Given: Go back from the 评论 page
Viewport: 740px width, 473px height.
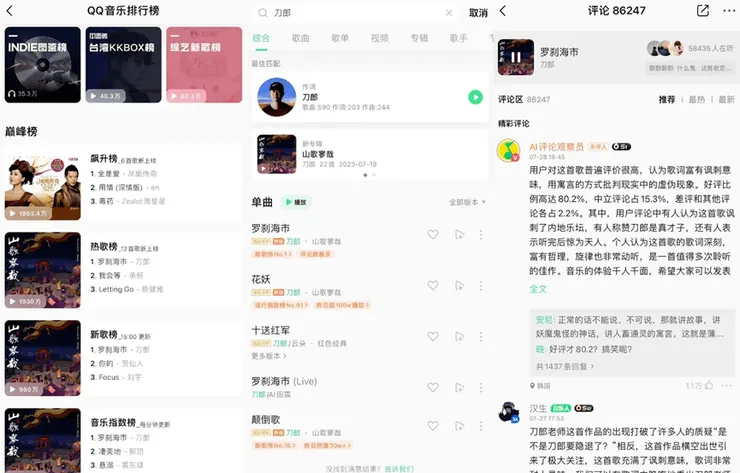Looking at the screenshot, I should point(503,11).
